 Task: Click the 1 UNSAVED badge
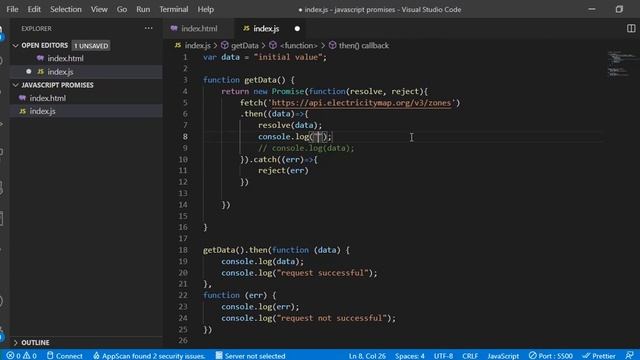coord(91,46)
